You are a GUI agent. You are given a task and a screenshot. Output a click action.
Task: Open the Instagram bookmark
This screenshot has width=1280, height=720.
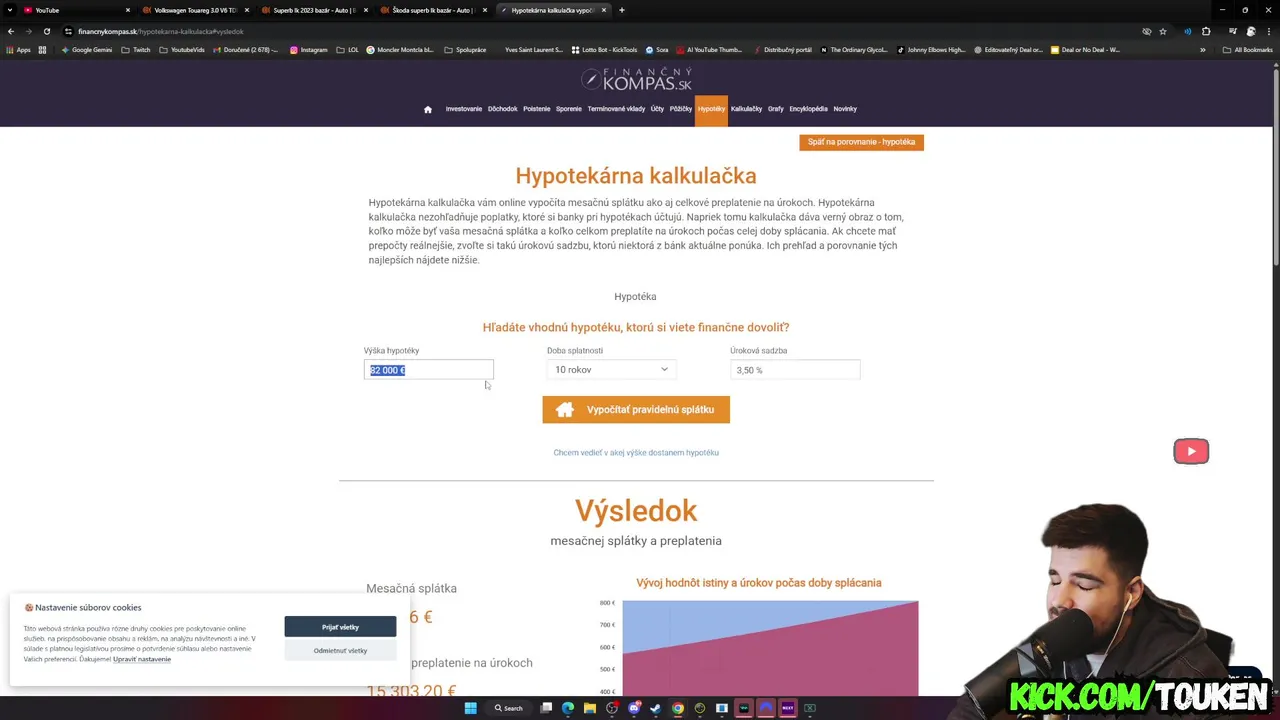[309, 50]
